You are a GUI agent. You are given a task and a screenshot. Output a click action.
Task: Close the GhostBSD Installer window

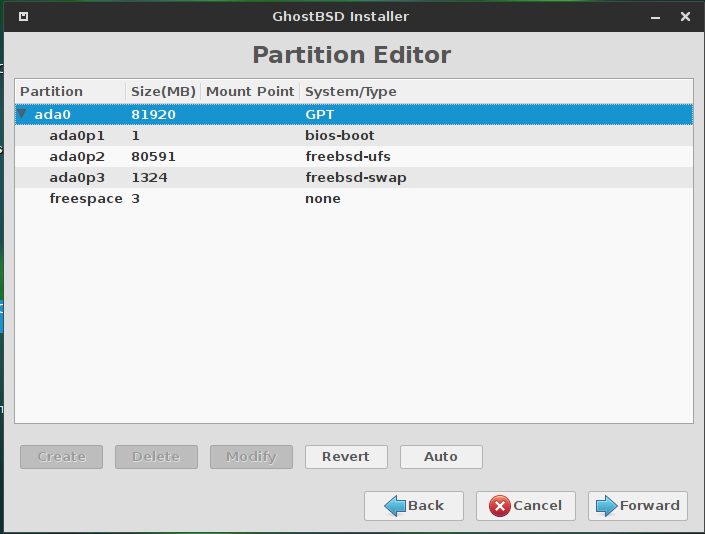point(685,17)
